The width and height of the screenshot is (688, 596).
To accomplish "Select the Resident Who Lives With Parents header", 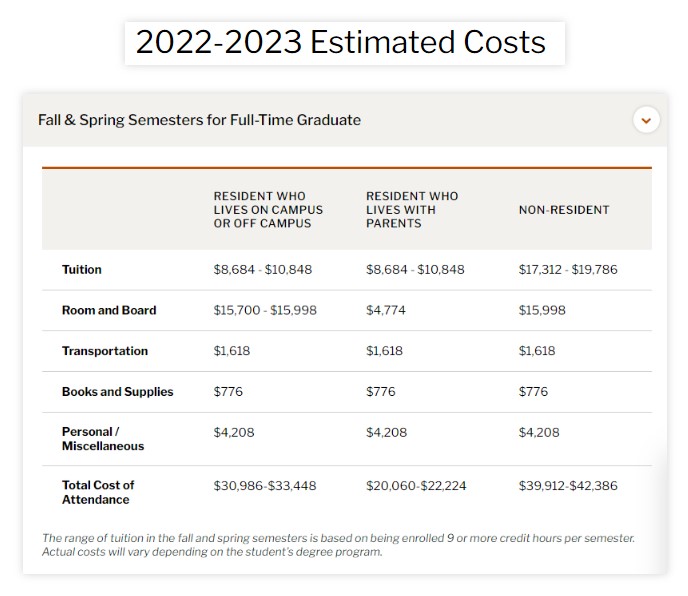I will coord(412,210).
